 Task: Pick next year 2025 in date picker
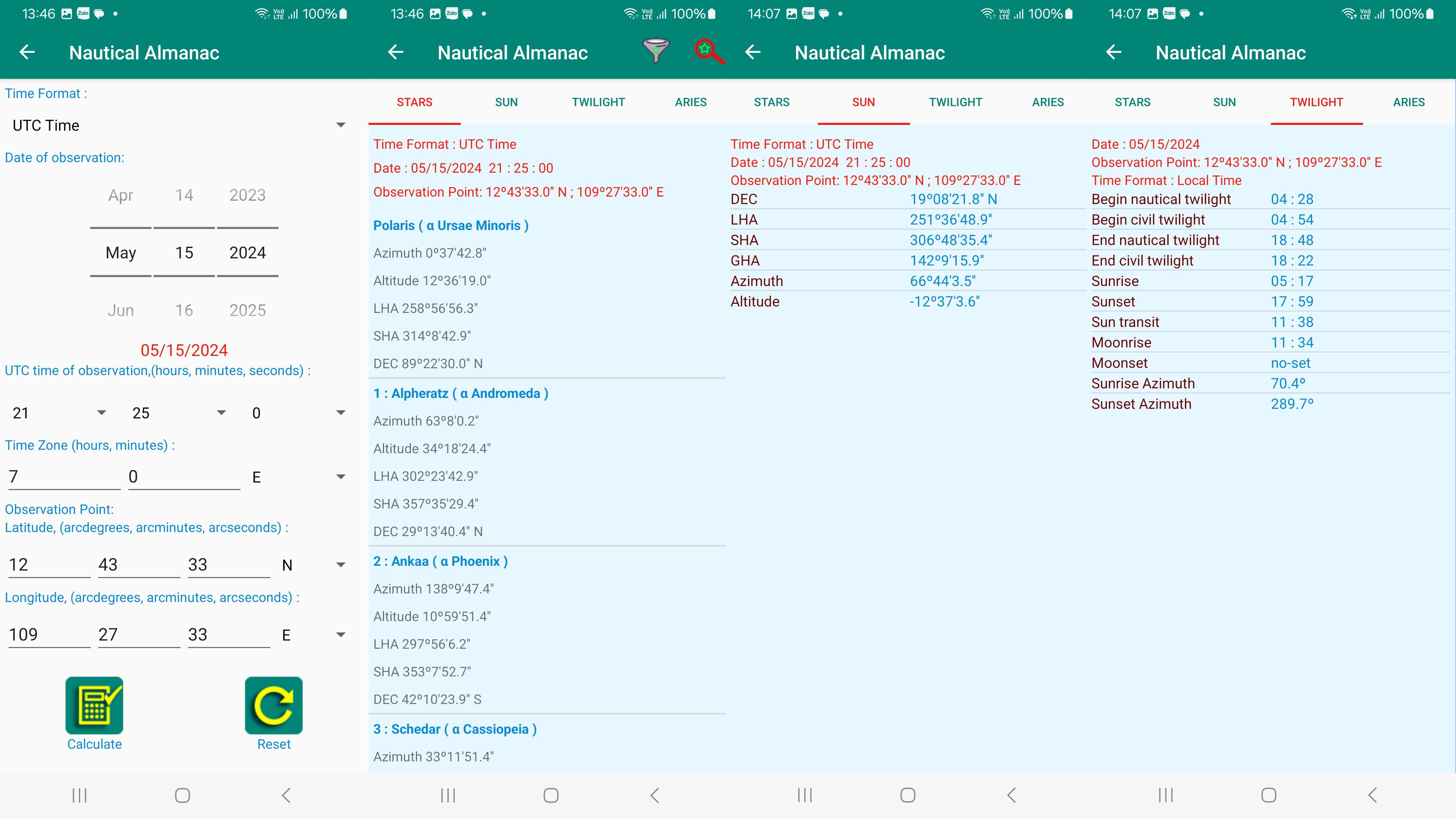(248, 310)
